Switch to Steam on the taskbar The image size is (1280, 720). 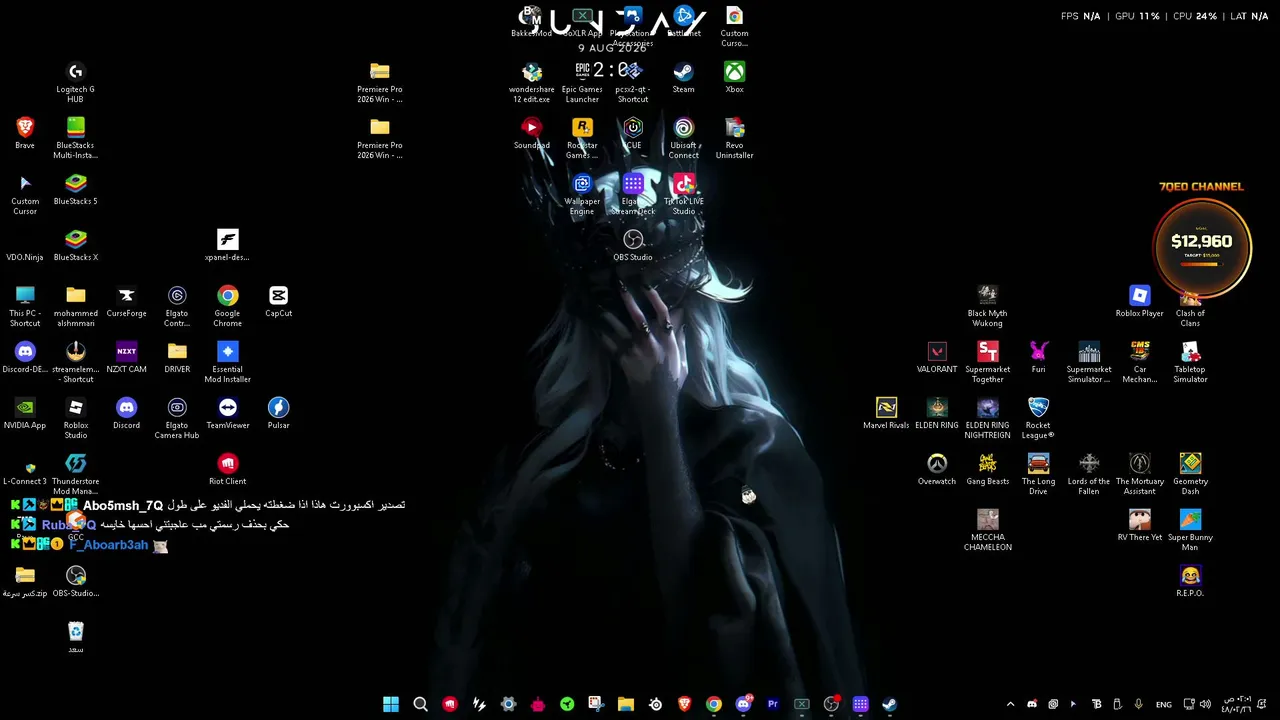889,704
